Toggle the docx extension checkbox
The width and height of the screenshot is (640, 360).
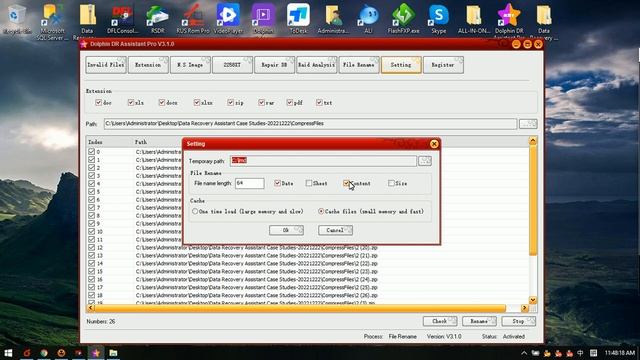tap(162, 102)
